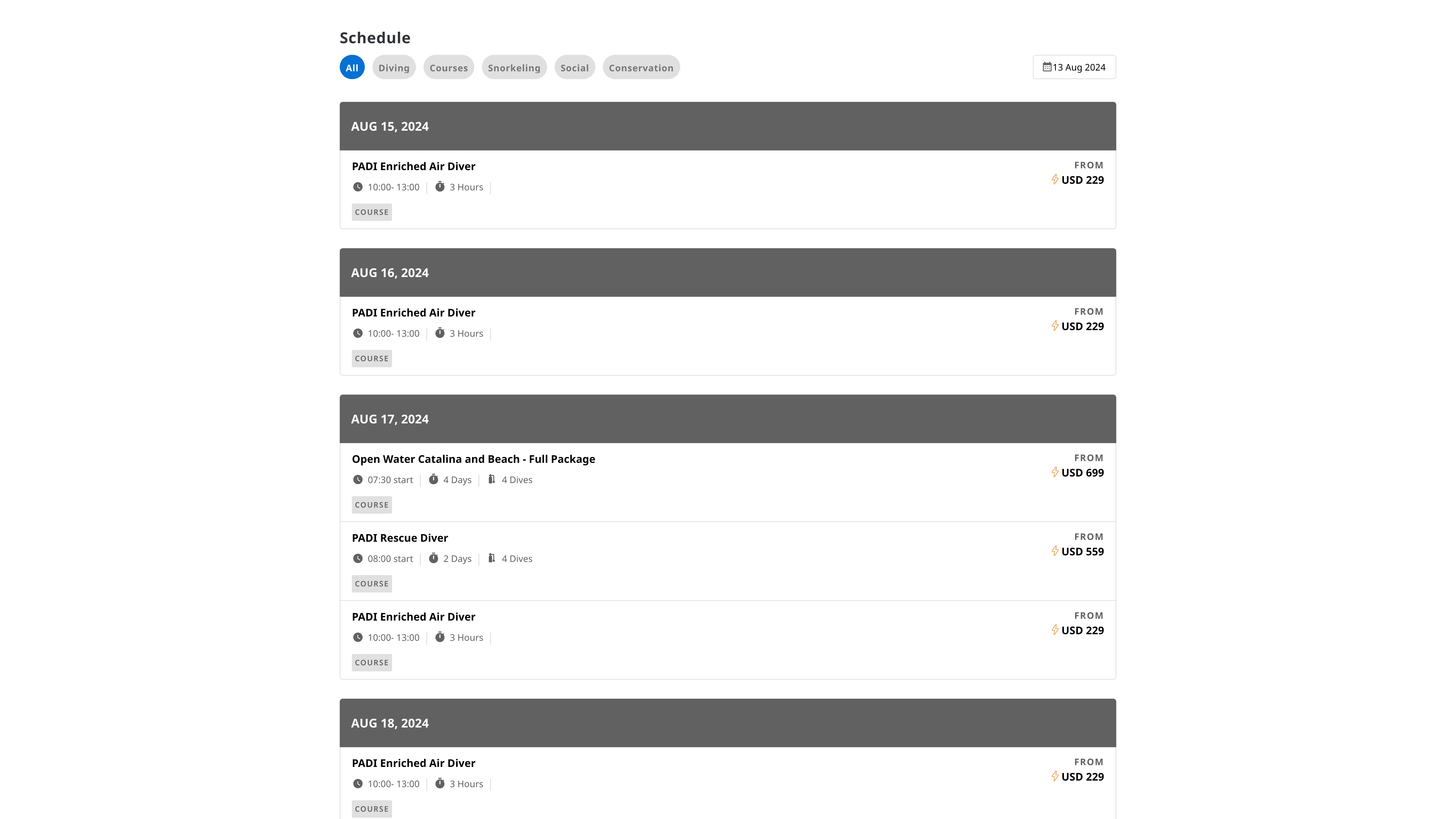
Task: Choose the Conservation category filter
Action: [x=641, y=68]
